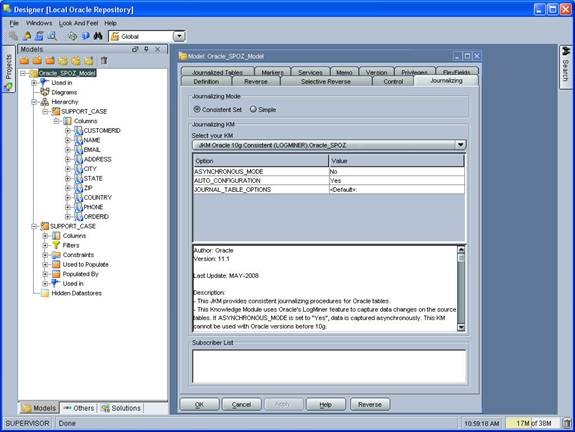The image size is (575, 432).
Task: Click the binoculars search toolbar icon
Action: pyautogui.click(x=98, y=36)
